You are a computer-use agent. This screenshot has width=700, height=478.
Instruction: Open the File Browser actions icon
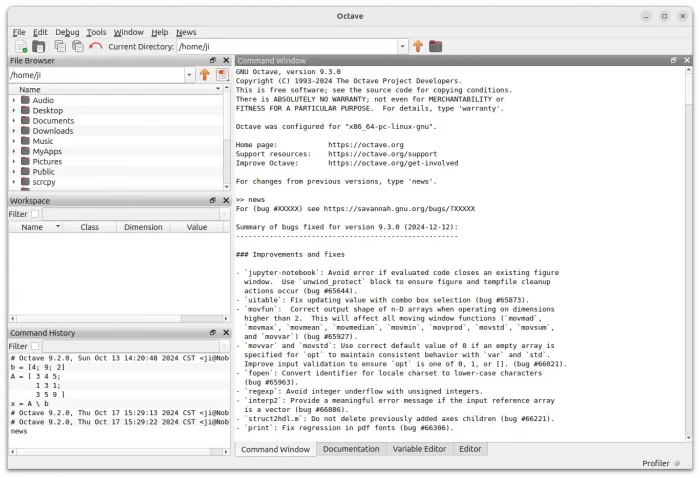[222, 75]
